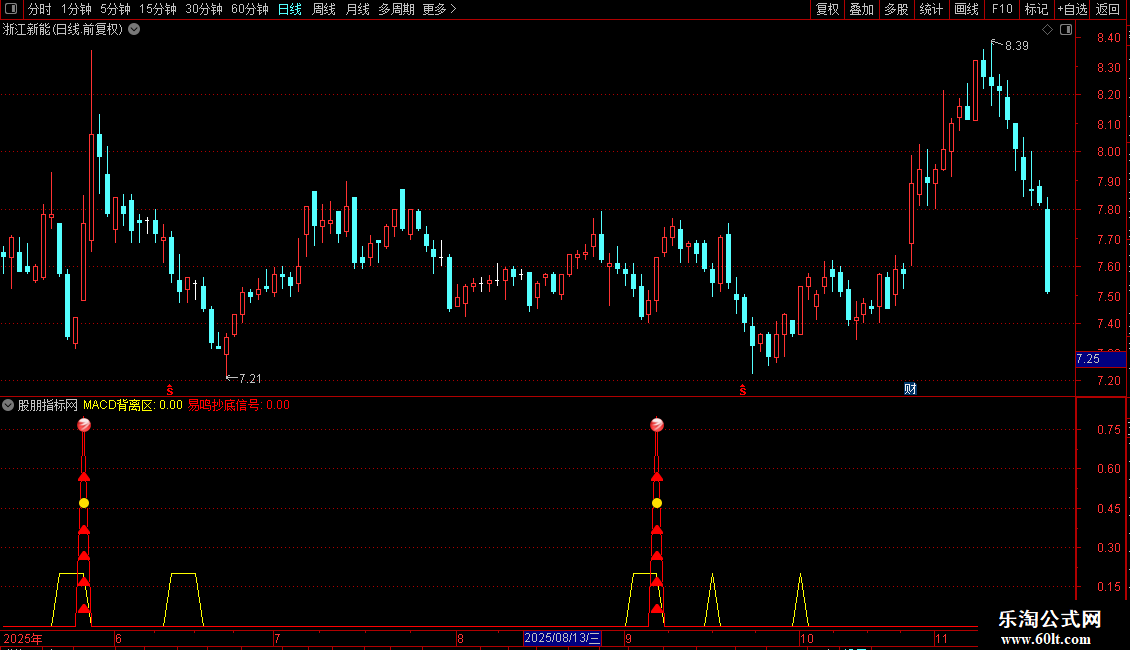Viewport: 1130px width, 650px height.
Task: Toggle the left sidebar panel icon
Action: pos(11,9)
